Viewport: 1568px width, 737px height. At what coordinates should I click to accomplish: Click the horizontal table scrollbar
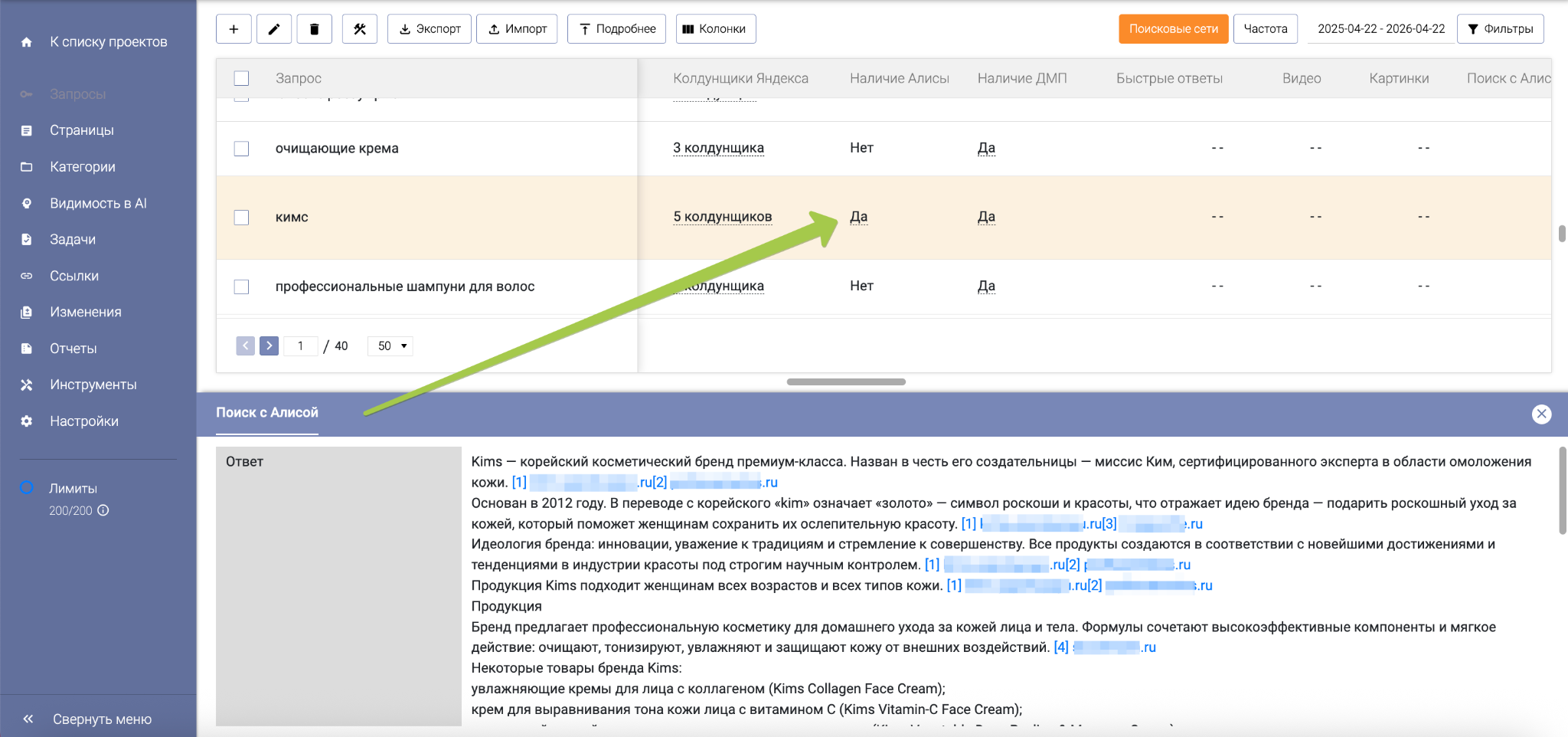point(846,382)
